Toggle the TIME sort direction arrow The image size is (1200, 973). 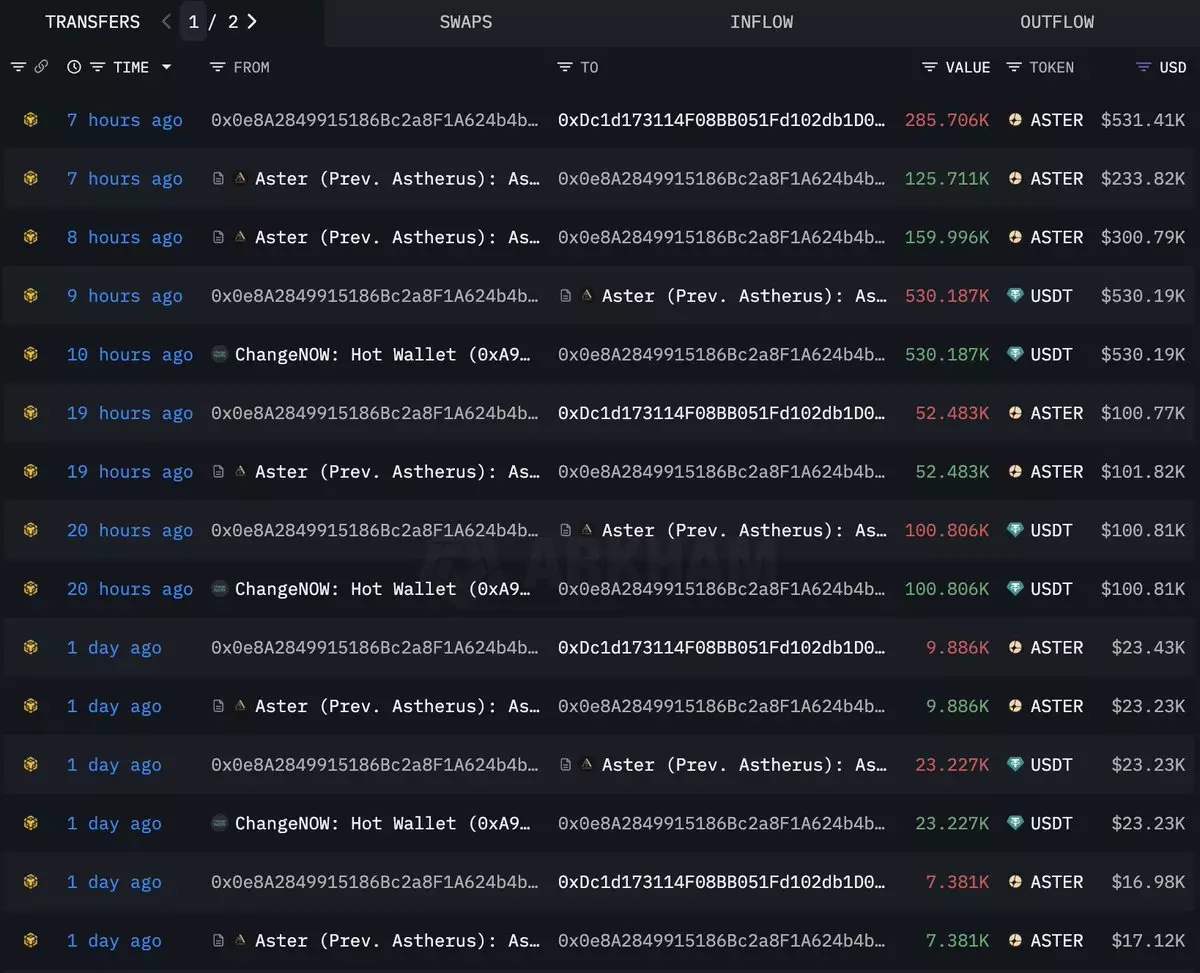coord(166,67)
